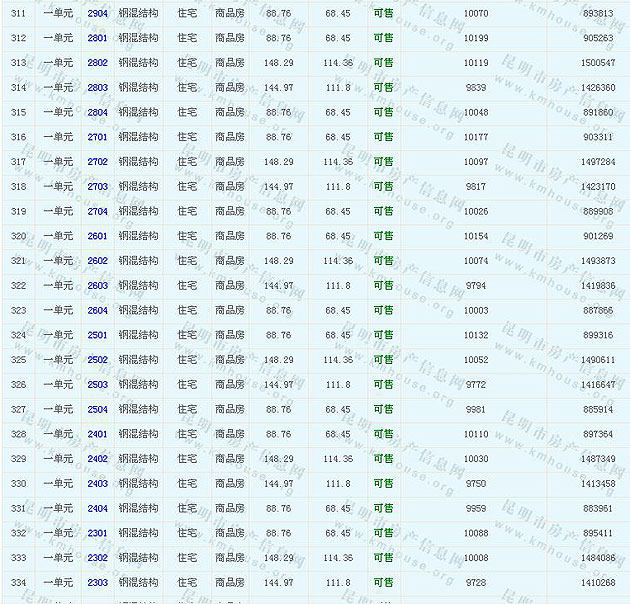View room 2702 details
Screen dimensions: 630x604
pos(97,162)
